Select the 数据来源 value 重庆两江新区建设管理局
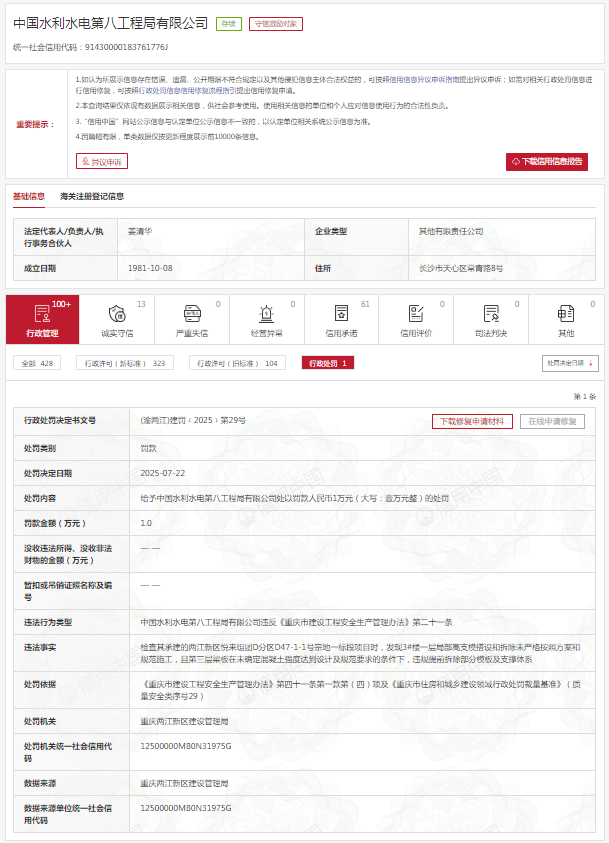This screenshot has height=843, width=609. tap(184, 783)
